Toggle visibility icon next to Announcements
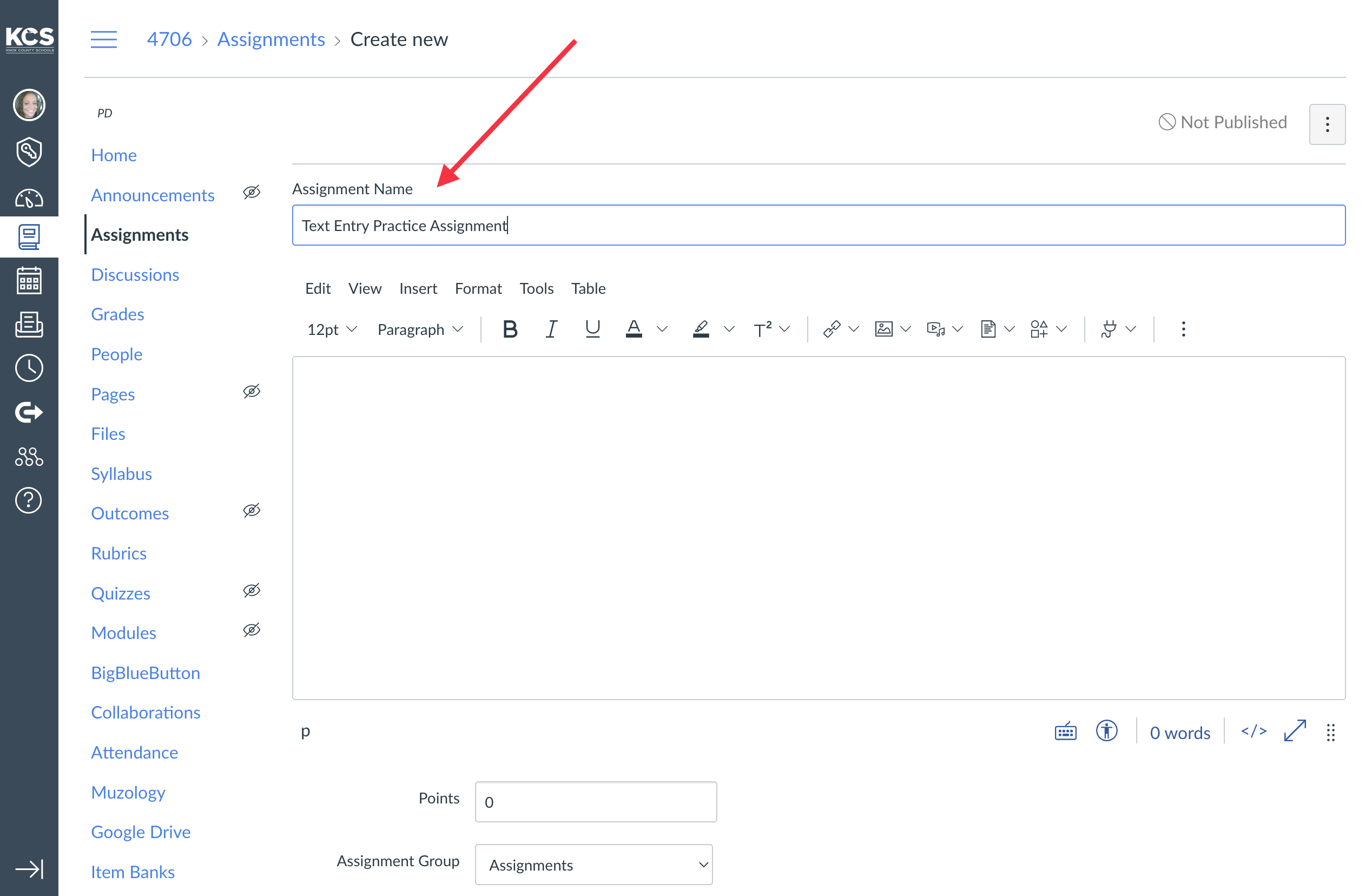1372x896 pixels. click(x=252, y=193)
